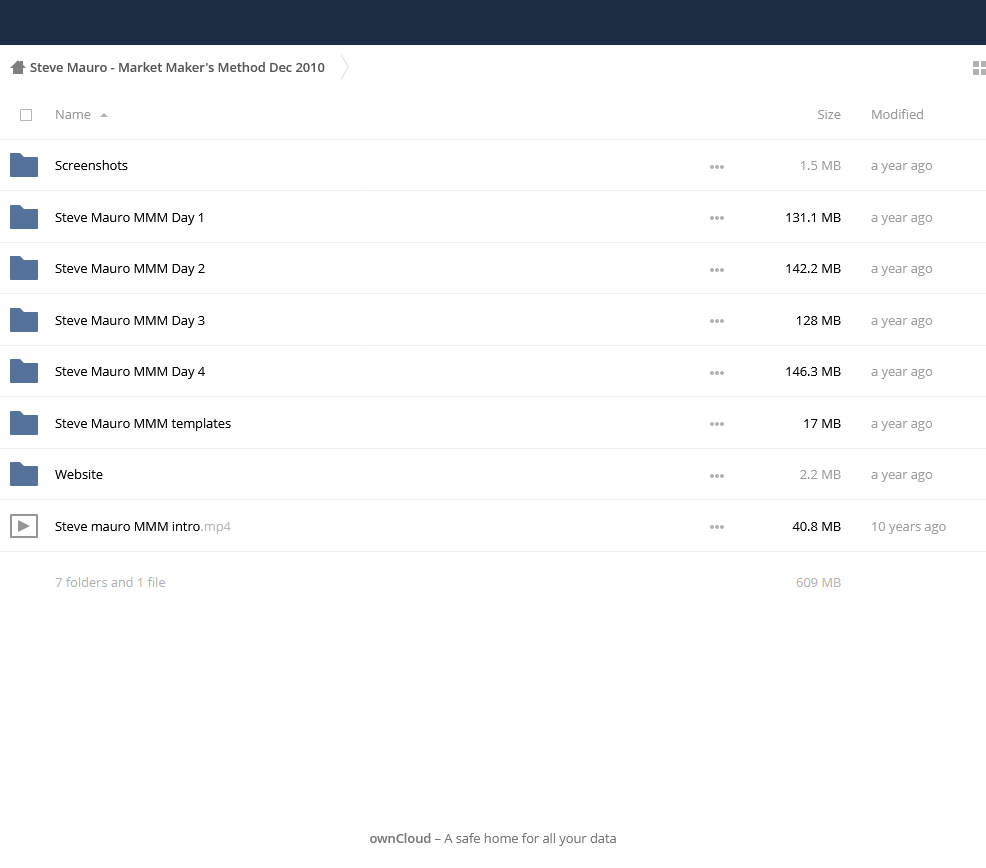The height and width of the screenshot is (868, 986).
Task: Click the a year ago date for Website
Action: pos(901,475)
